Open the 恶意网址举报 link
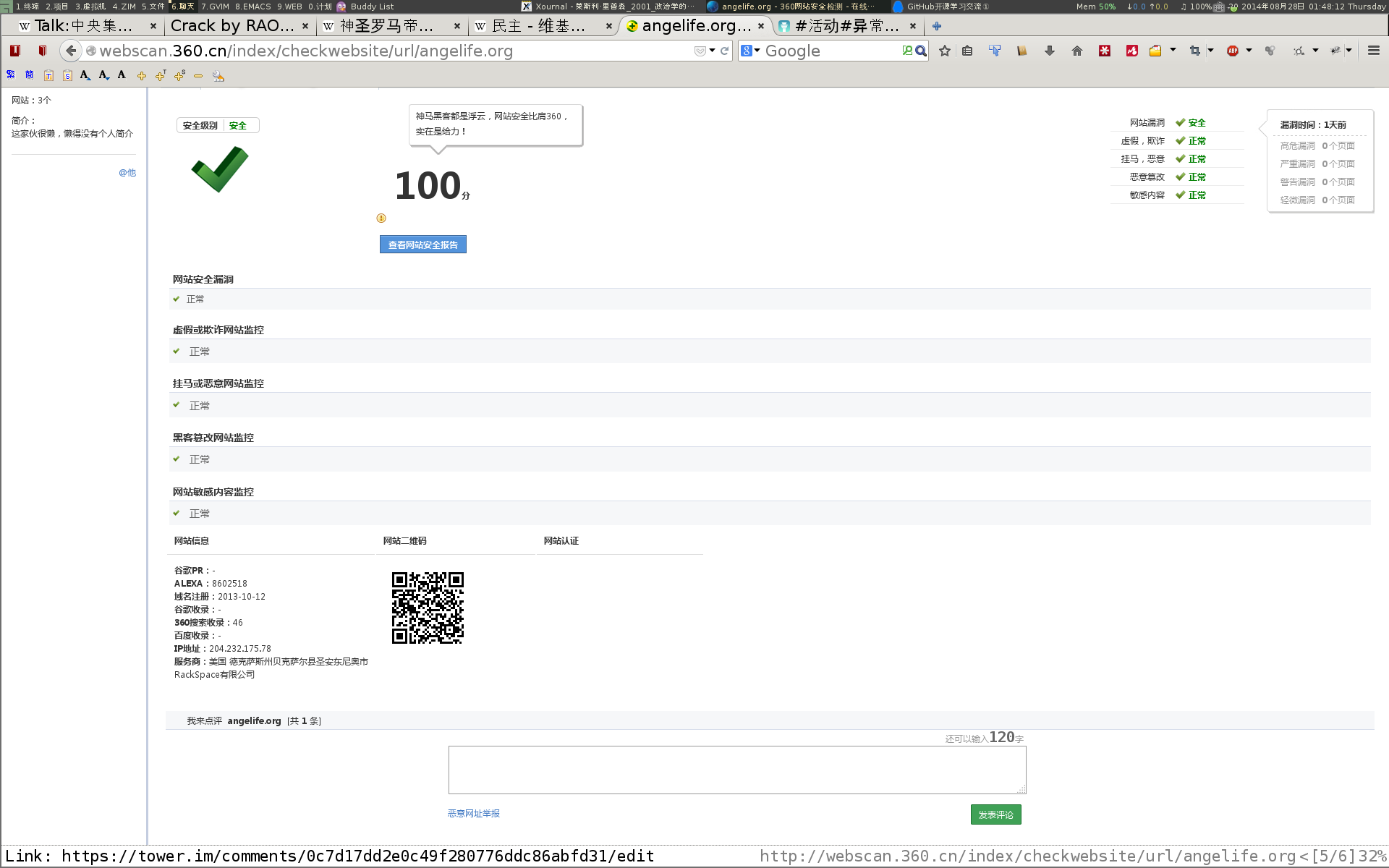 [473, 814]
